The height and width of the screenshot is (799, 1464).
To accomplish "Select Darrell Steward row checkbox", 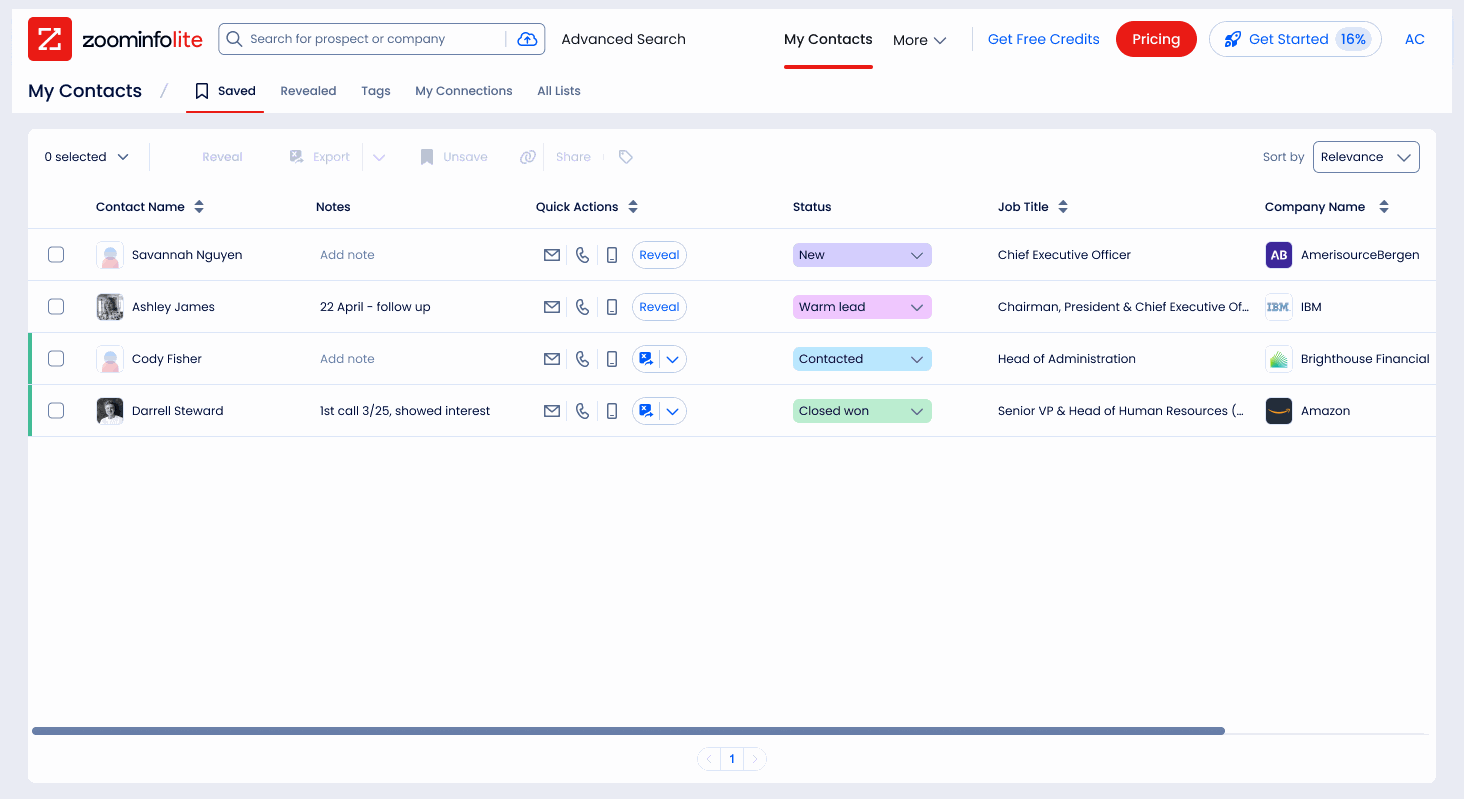I will coord(56,411).
